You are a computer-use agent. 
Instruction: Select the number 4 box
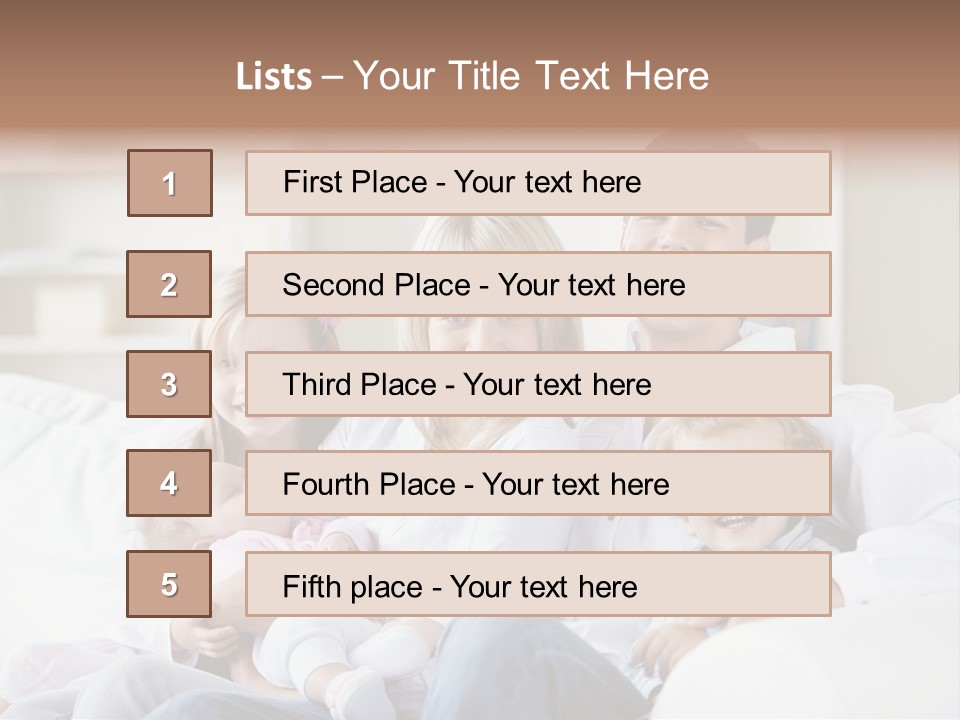click(x=169, y=483)
